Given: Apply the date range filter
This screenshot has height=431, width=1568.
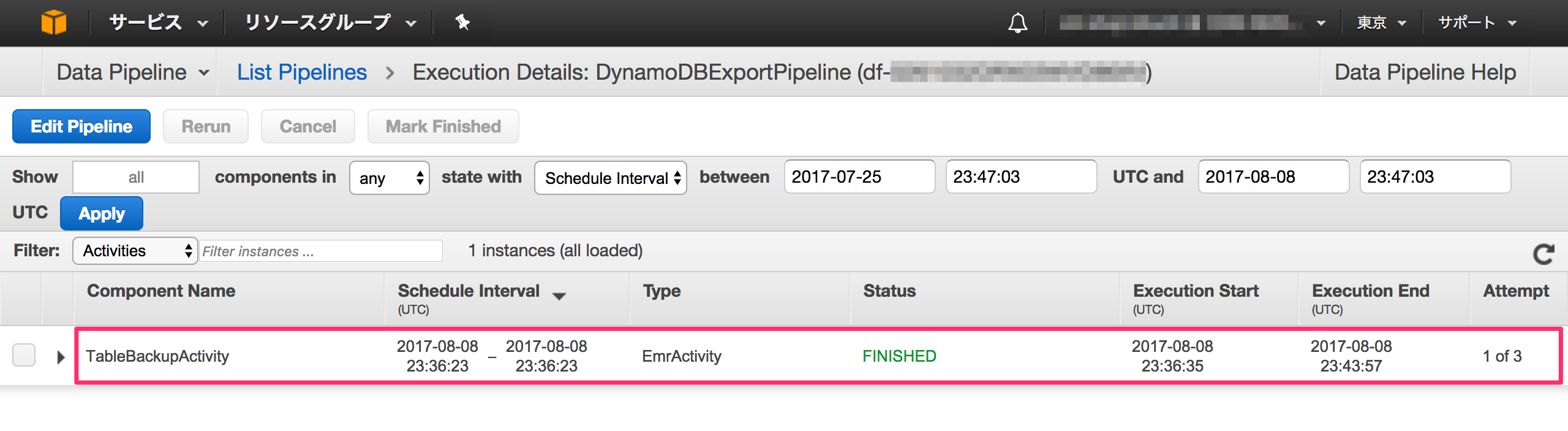Looking at the screenshot, I should click(101, 213).
